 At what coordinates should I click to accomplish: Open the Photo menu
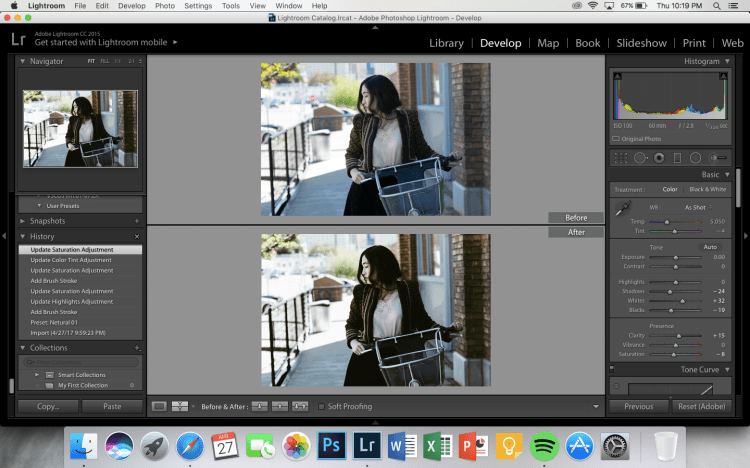(x=165, y=6)
